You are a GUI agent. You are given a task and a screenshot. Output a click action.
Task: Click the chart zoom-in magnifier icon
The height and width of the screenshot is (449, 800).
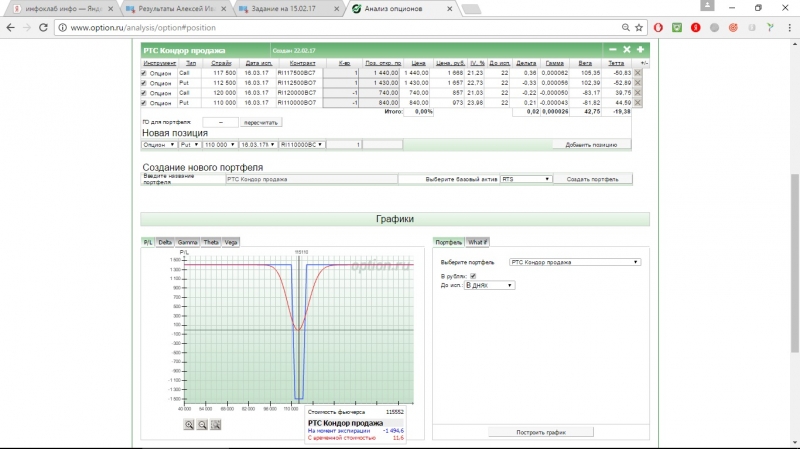point(188,424)
